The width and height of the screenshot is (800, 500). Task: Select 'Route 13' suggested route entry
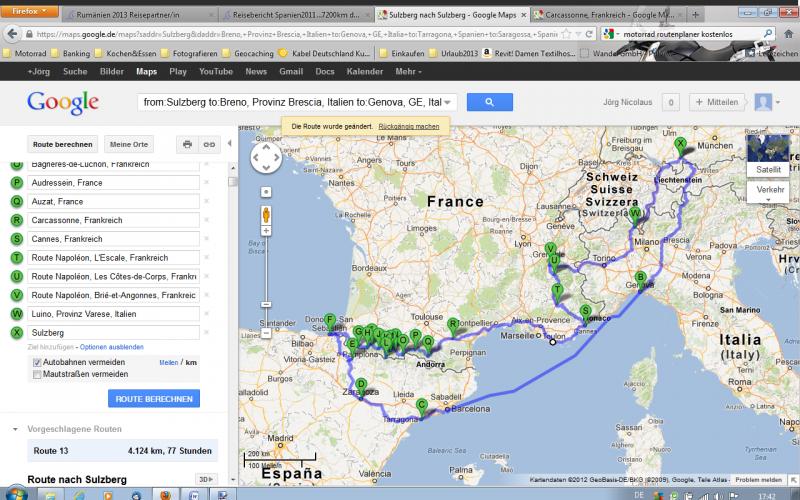(x=122, y=451)
